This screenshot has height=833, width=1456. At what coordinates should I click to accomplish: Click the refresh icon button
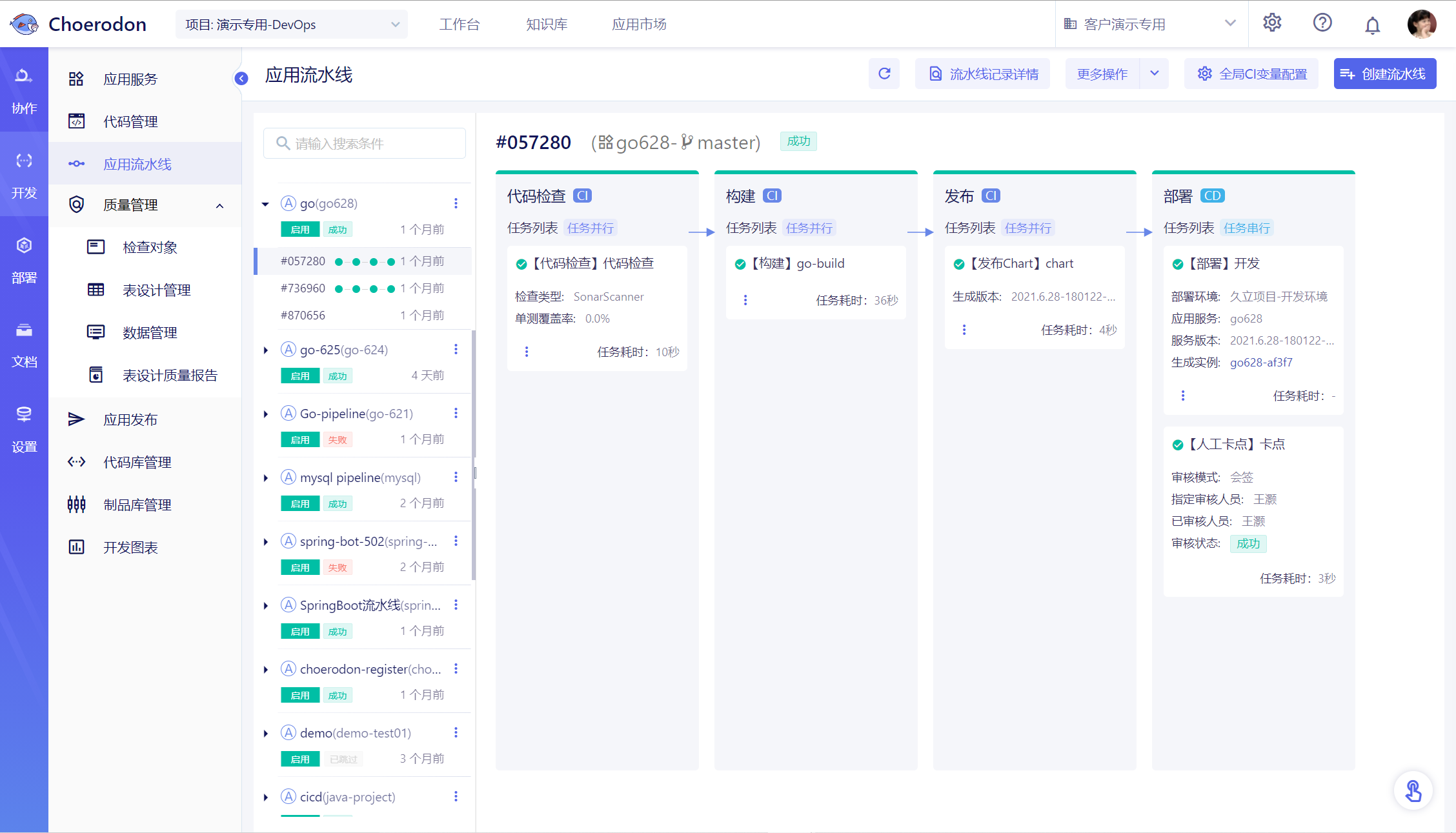884,74
